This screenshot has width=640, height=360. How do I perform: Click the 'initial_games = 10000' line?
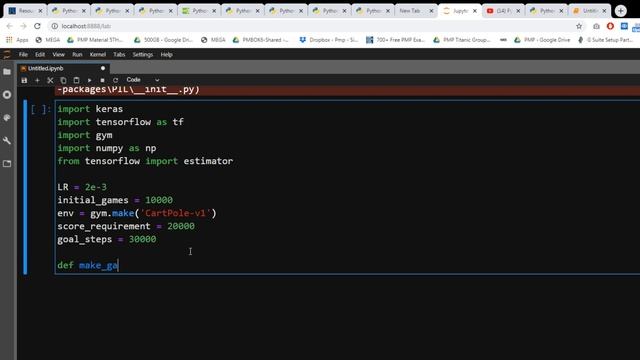click(x=115, y=200)
